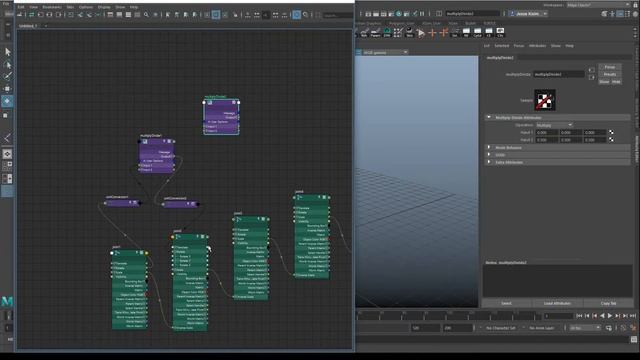The image size is (640, 360).
Task: Click the teal circular icon in status line
Action: [x=399, y=14]
